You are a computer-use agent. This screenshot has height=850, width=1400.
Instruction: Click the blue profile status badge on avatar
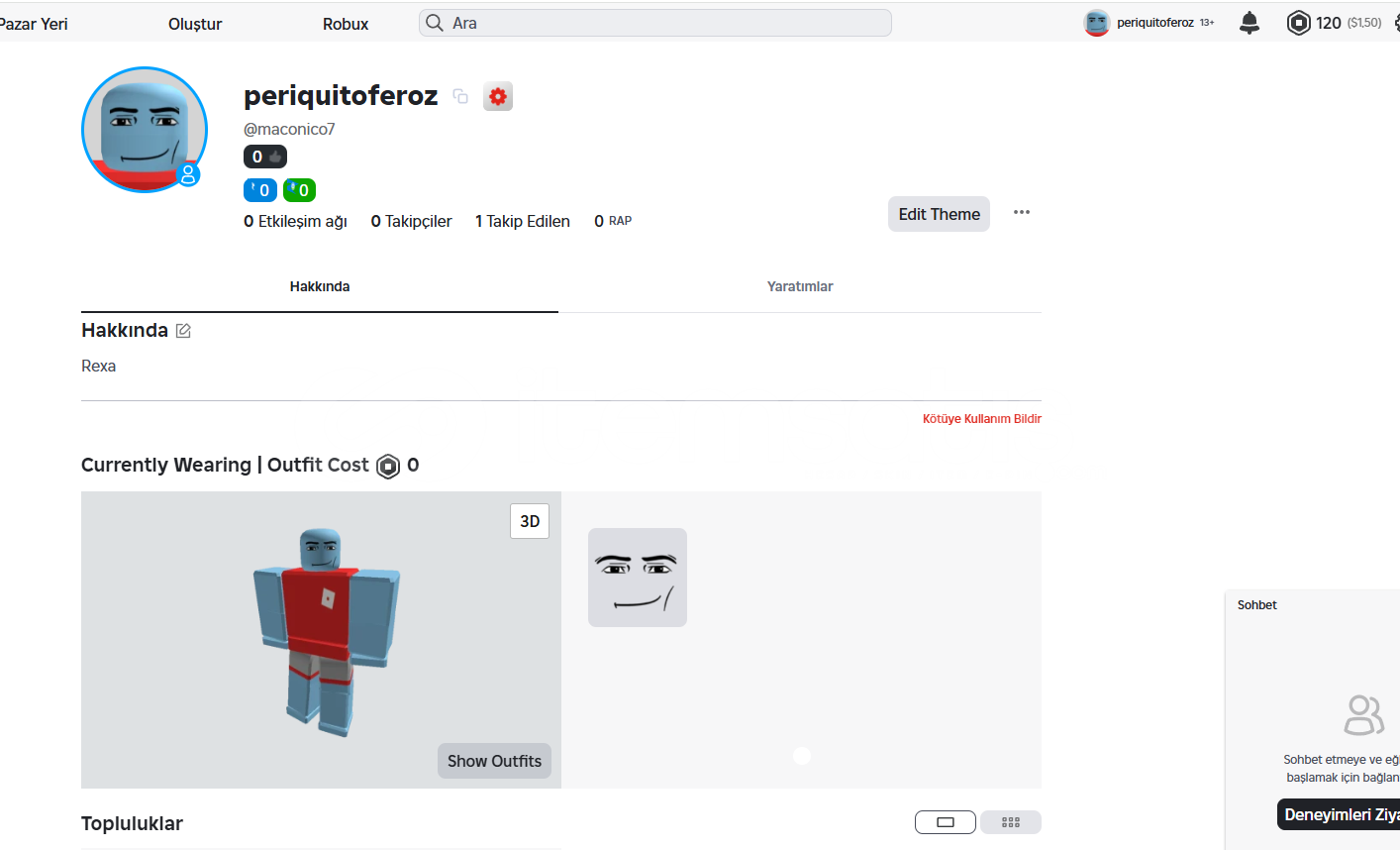tap(188, 175)
